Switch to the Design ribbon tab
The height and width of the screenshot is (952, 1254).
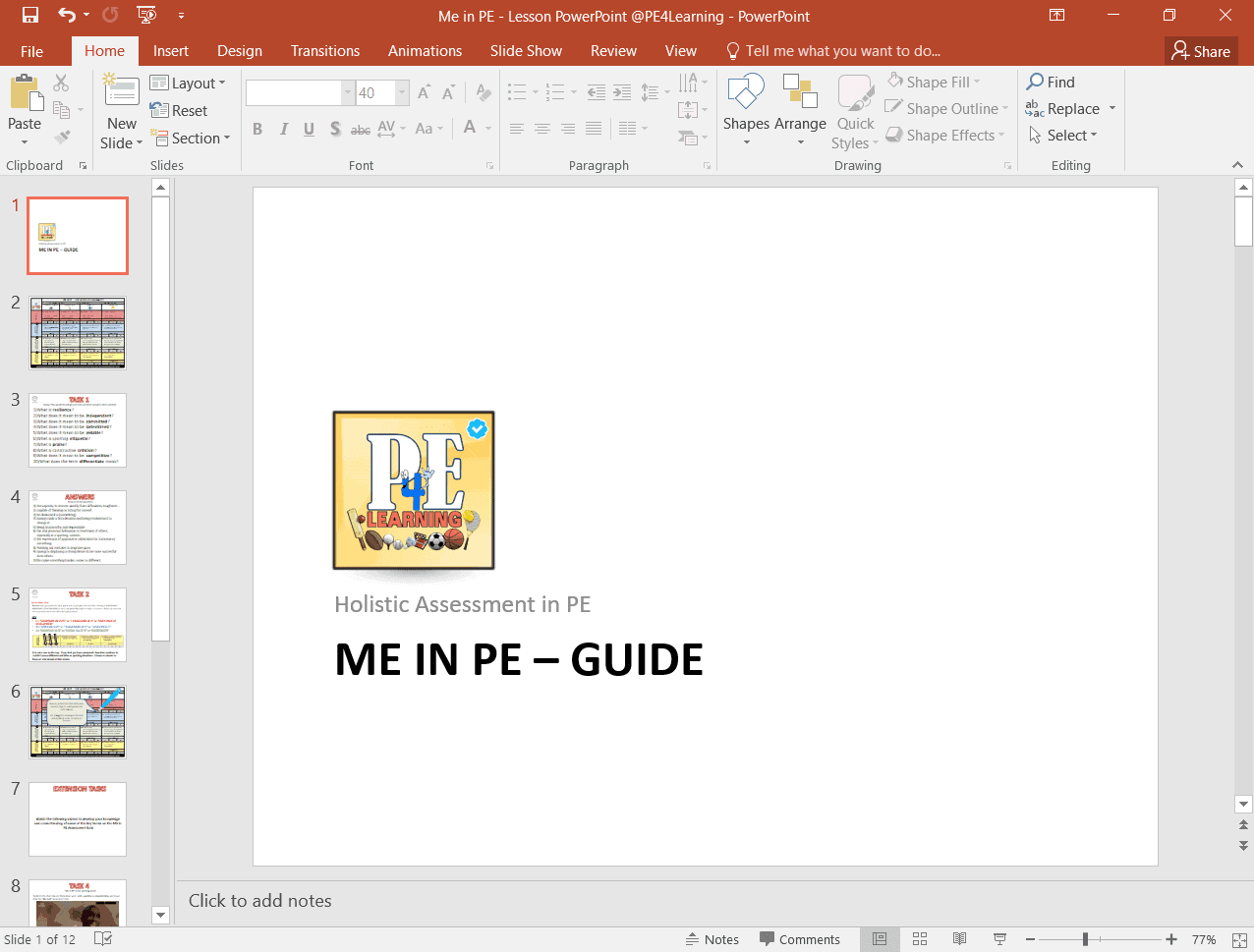(240, 51)
